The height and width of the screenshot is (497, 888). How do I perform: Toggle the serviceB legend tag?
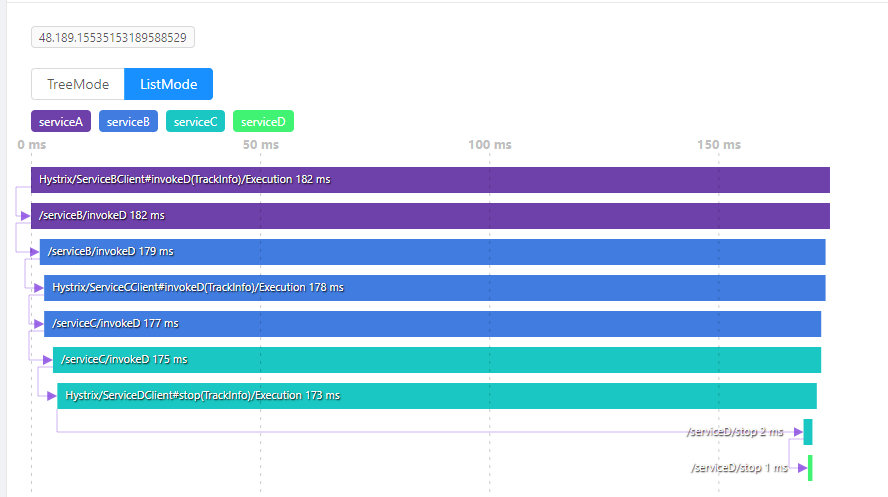(x=128, y=122)
